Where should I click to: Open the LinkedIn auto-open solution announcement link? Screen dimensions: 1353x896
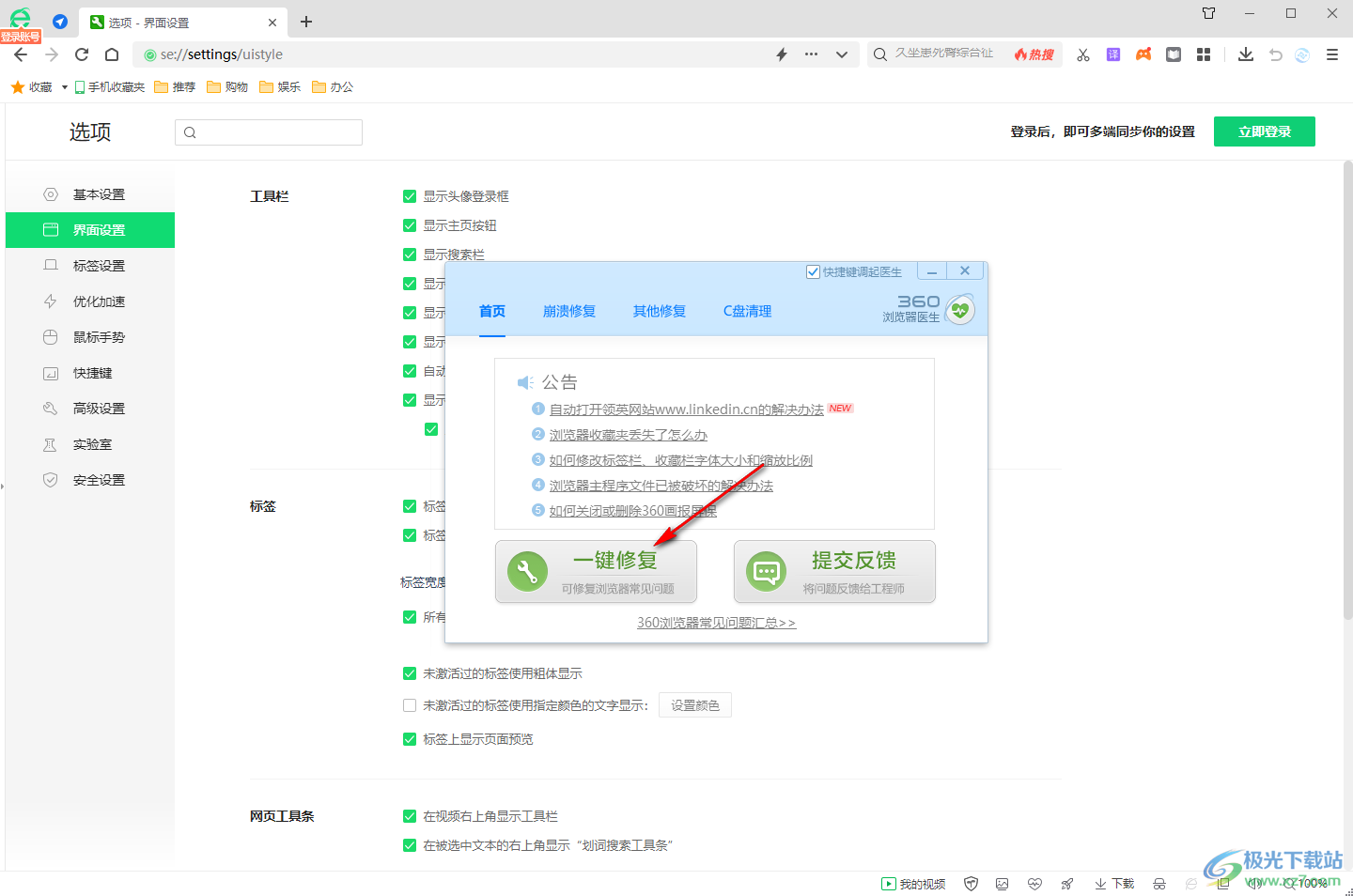[687, 409]
